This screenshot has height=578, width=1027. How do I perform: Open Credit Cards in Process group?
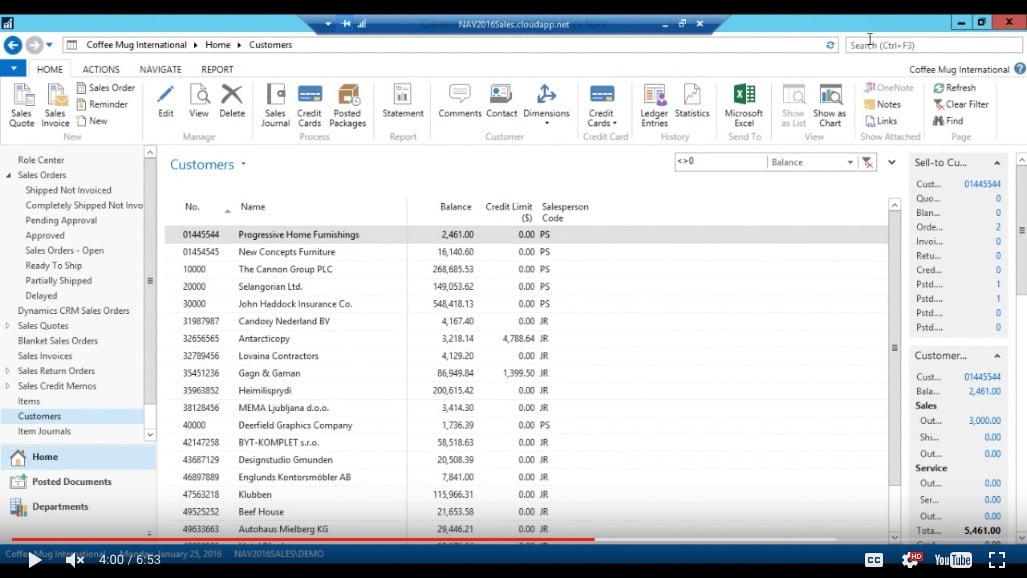point(309,105)
